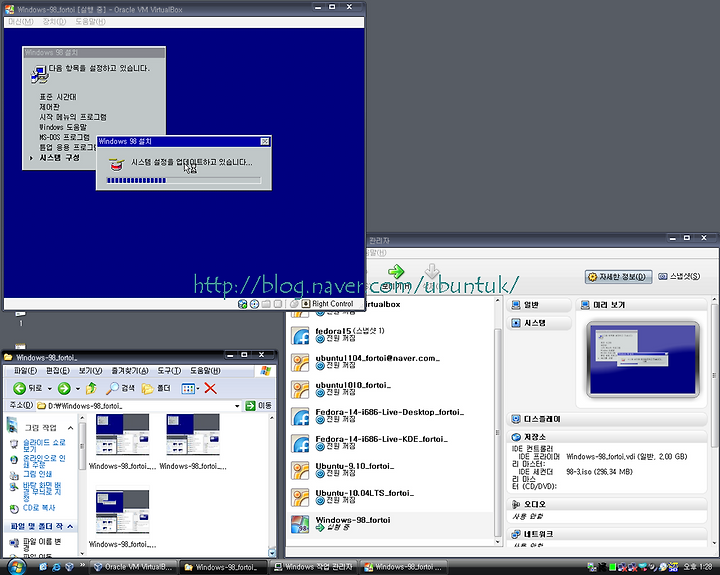Click 자세한 정보(D) details button
The width and height of the screenshot is (720, 575).
tap(619, 276)
